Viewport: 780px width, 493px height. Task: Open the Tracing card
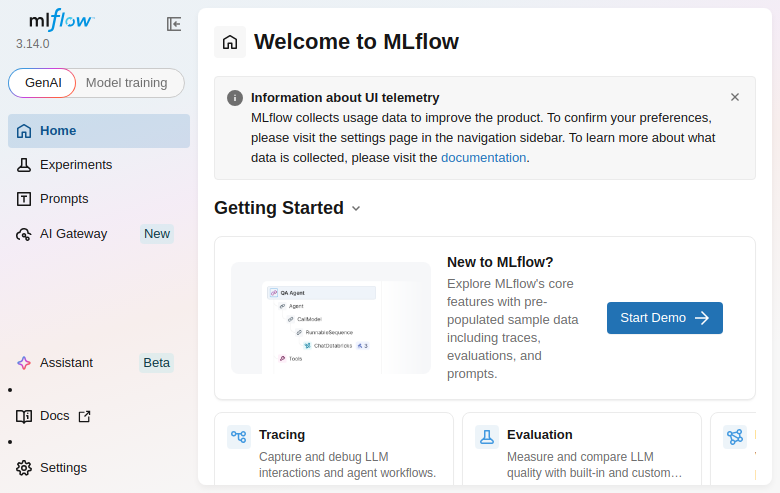click(334, 449)
